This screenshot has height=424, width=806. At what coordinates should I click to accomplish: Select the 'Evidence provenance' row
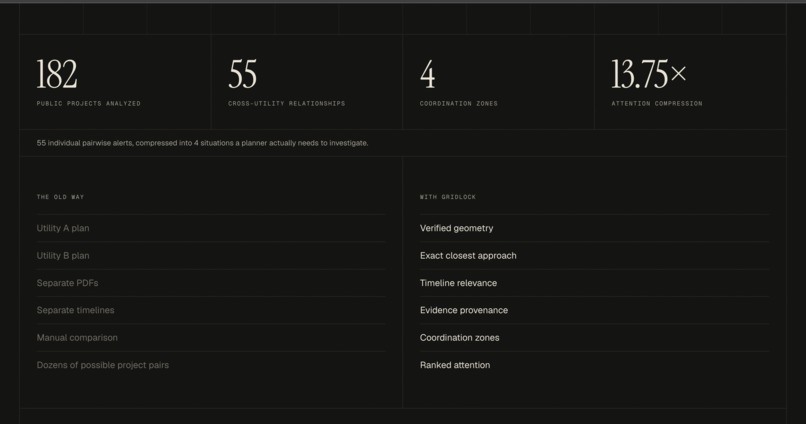pos(594,310)
